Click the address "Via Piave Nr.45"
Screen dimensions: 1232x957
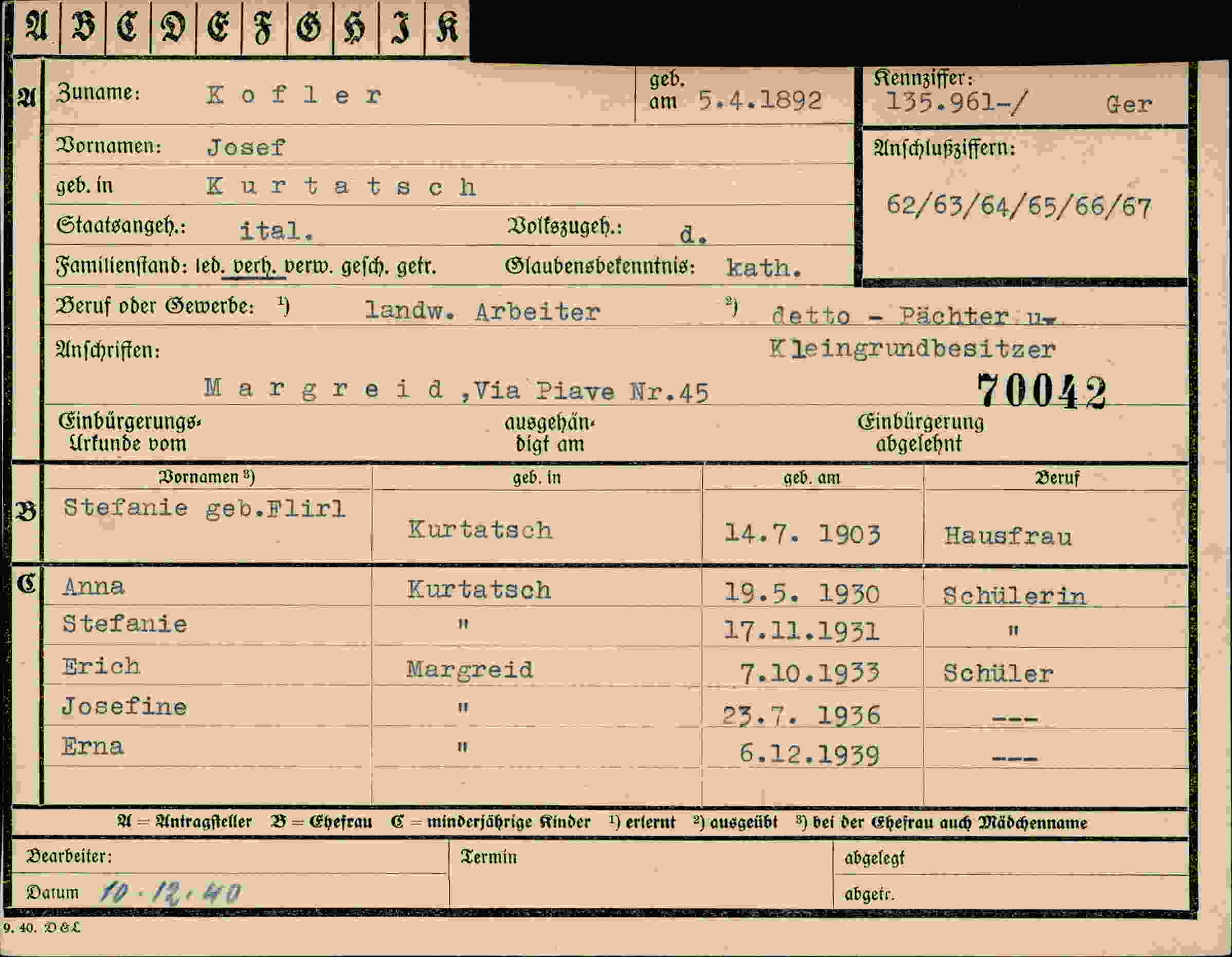click(591, 391)
